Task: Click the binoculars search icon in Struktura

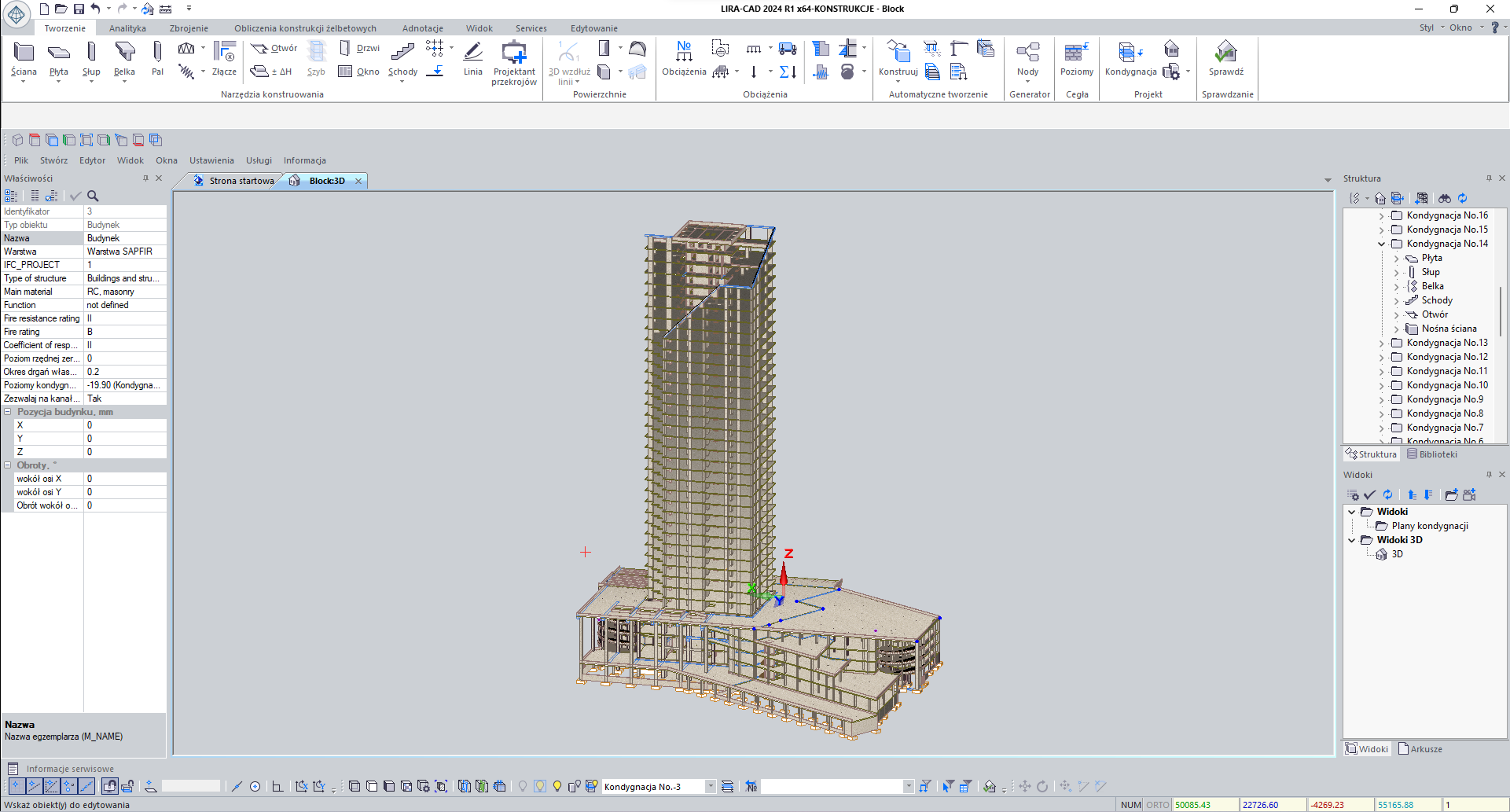Action: [1445, 198]
